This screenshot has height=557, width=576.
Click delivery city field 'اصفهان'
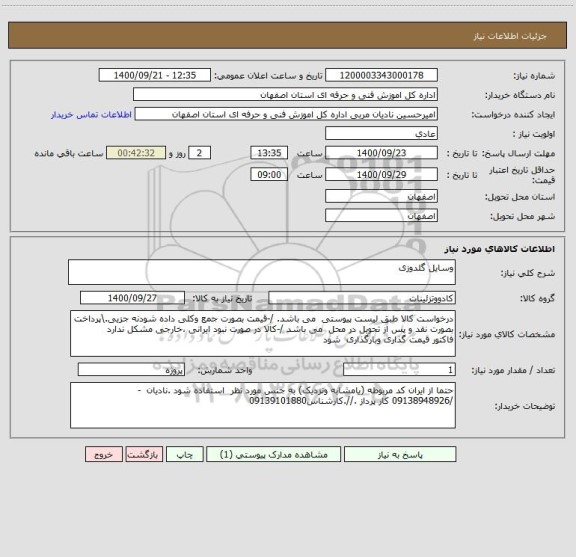[381, 215]
